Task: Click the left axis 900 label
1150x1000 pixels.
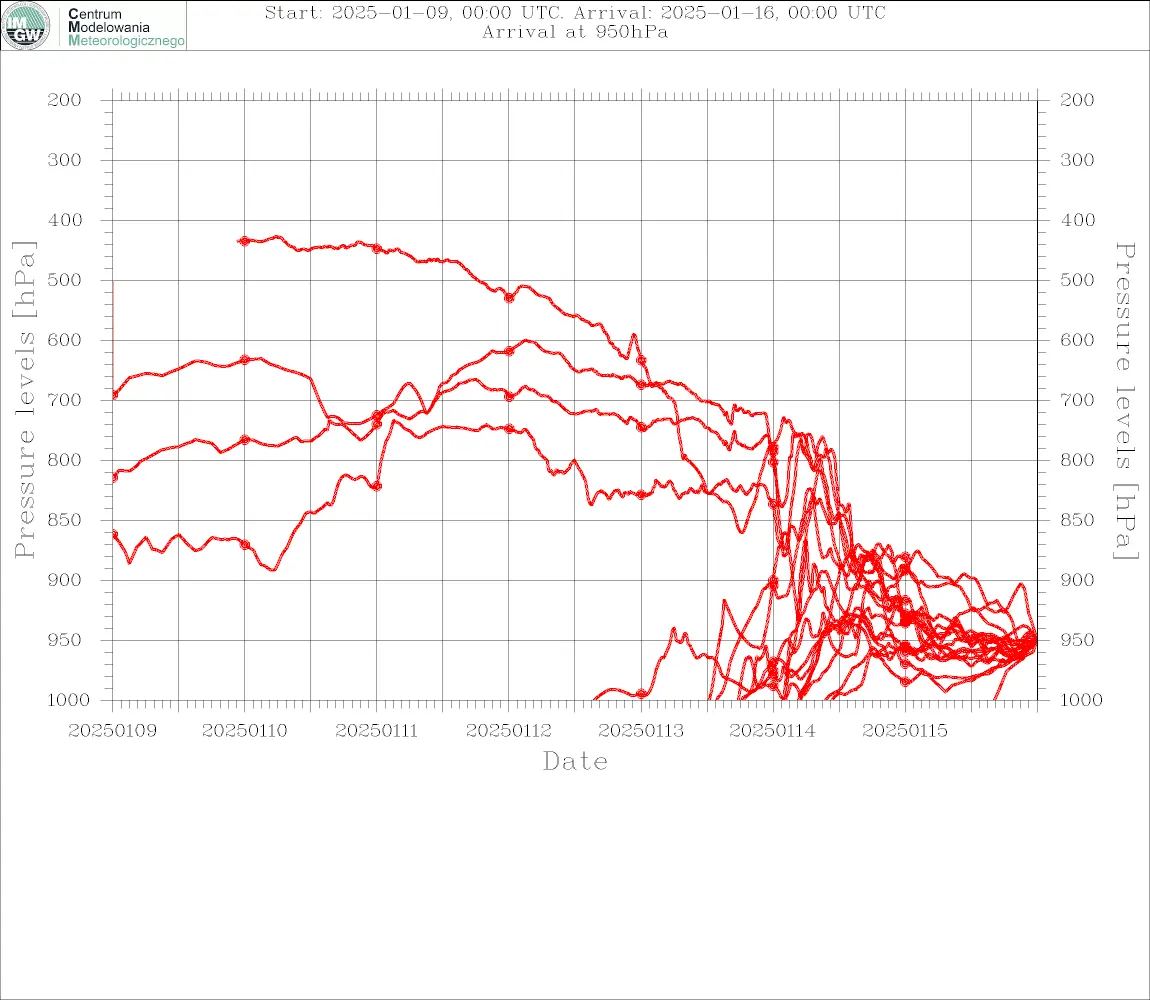Action: [x=65, y=580]
